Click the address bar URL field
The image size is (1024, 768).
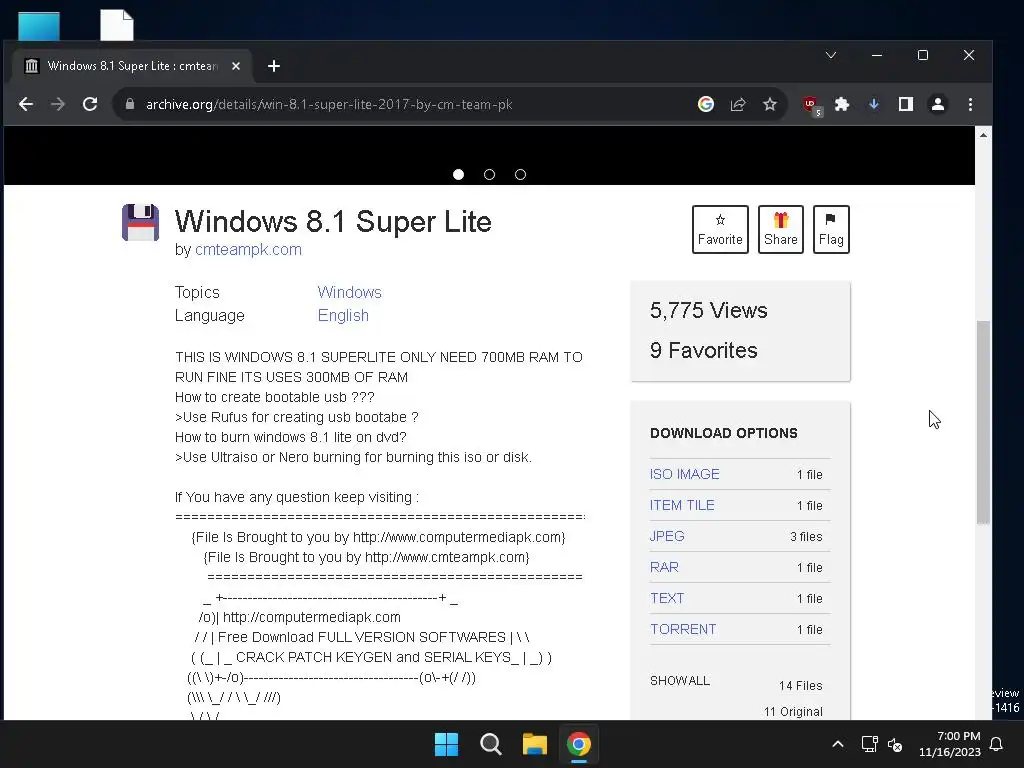[x=405, y=104]
